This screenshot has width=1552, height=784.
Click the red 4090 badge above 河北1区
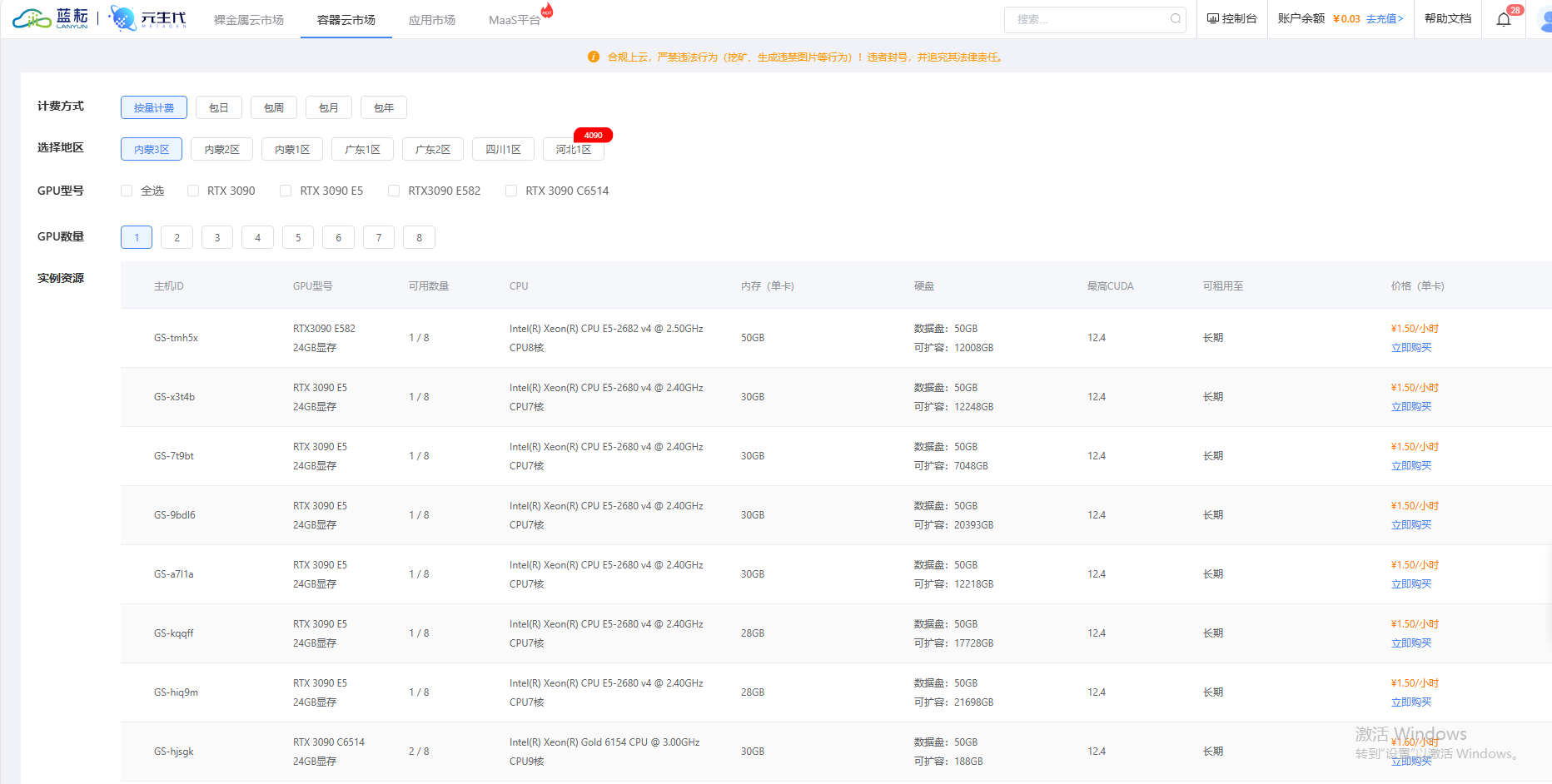tap(593, 135)
